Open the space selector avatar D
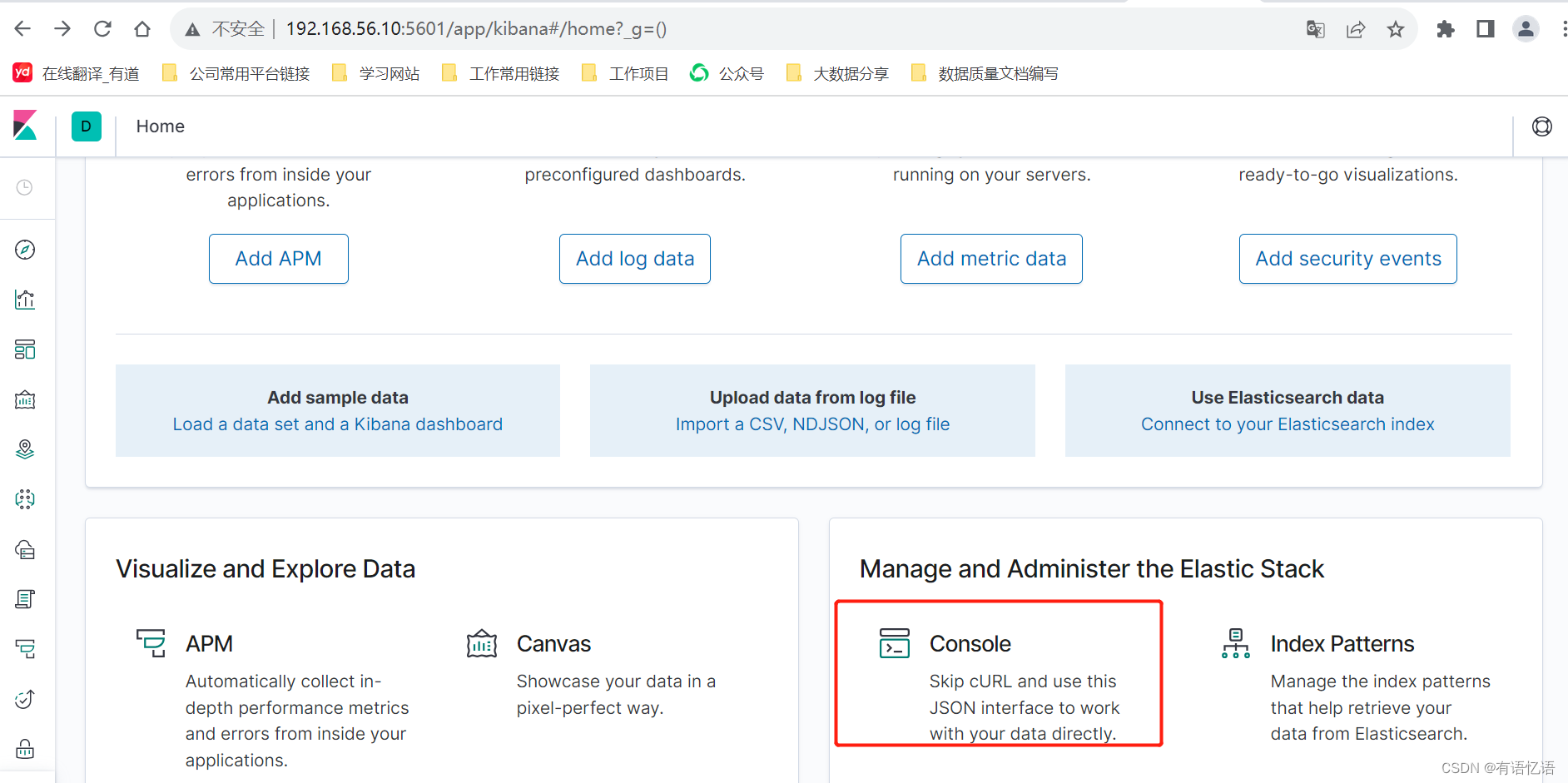This screenshot has width=1568, height=783. coord(87,126)
